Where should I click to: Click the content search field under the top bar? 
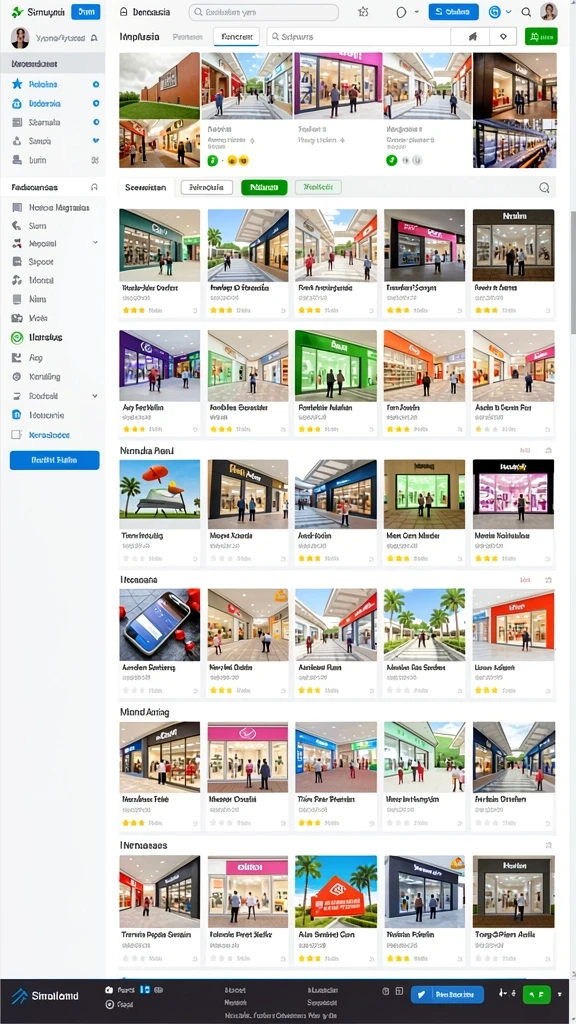[358, 37]
